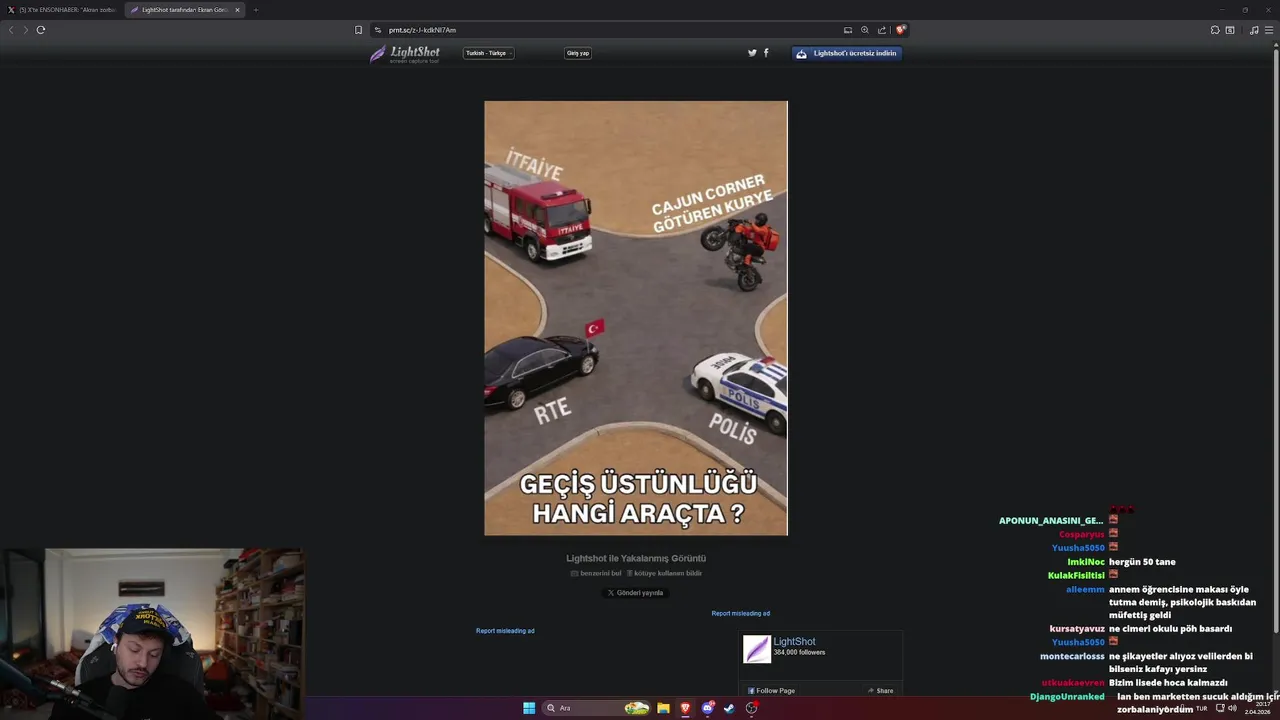The width and height of the screenshot is (1280, 720).
Task: Open media control music note icon
Action: tap(1254, 30)
